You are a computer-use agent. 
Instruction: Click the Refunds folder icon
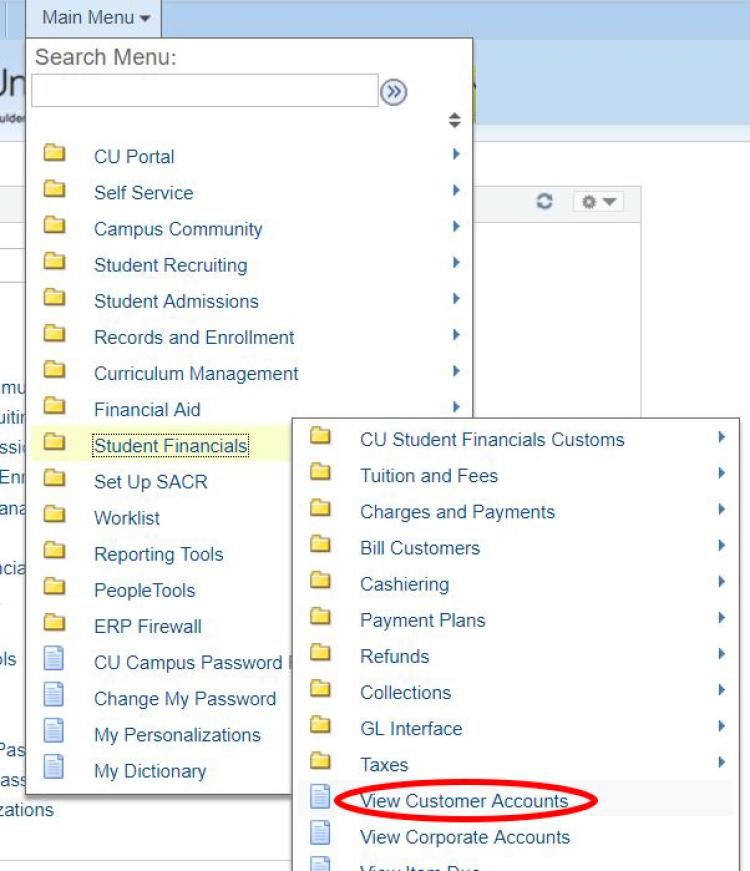321,652
